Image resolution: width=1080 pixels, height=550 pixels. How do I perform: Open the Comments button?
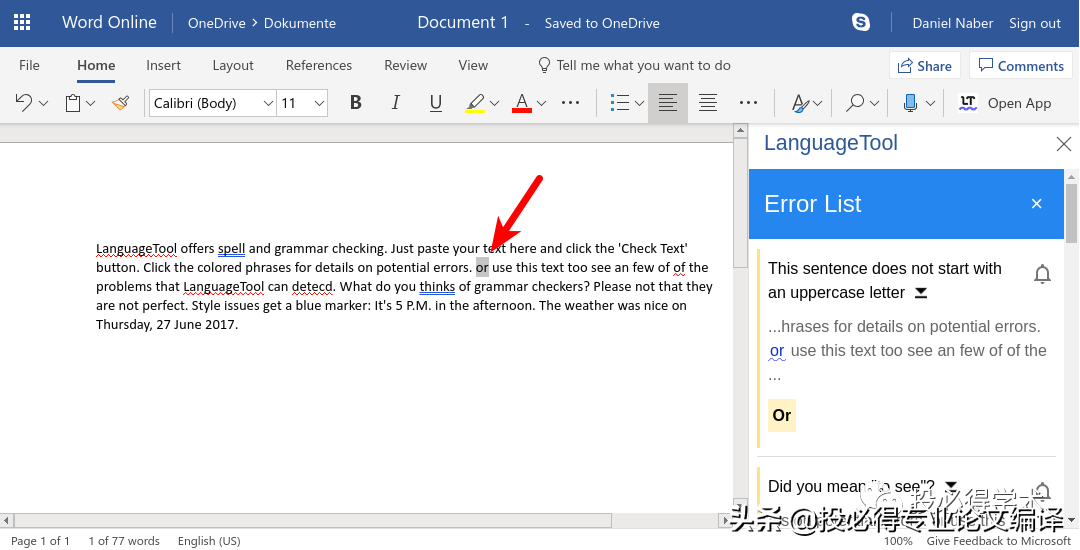click(1021, 66)
